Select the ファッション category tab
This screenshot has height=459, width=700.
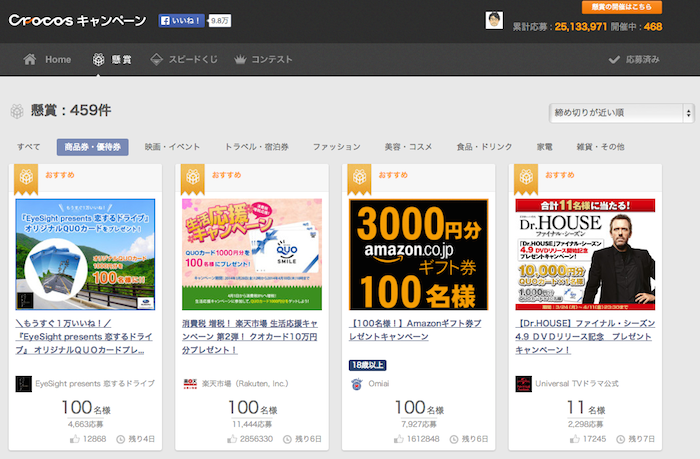click(337, 147)
